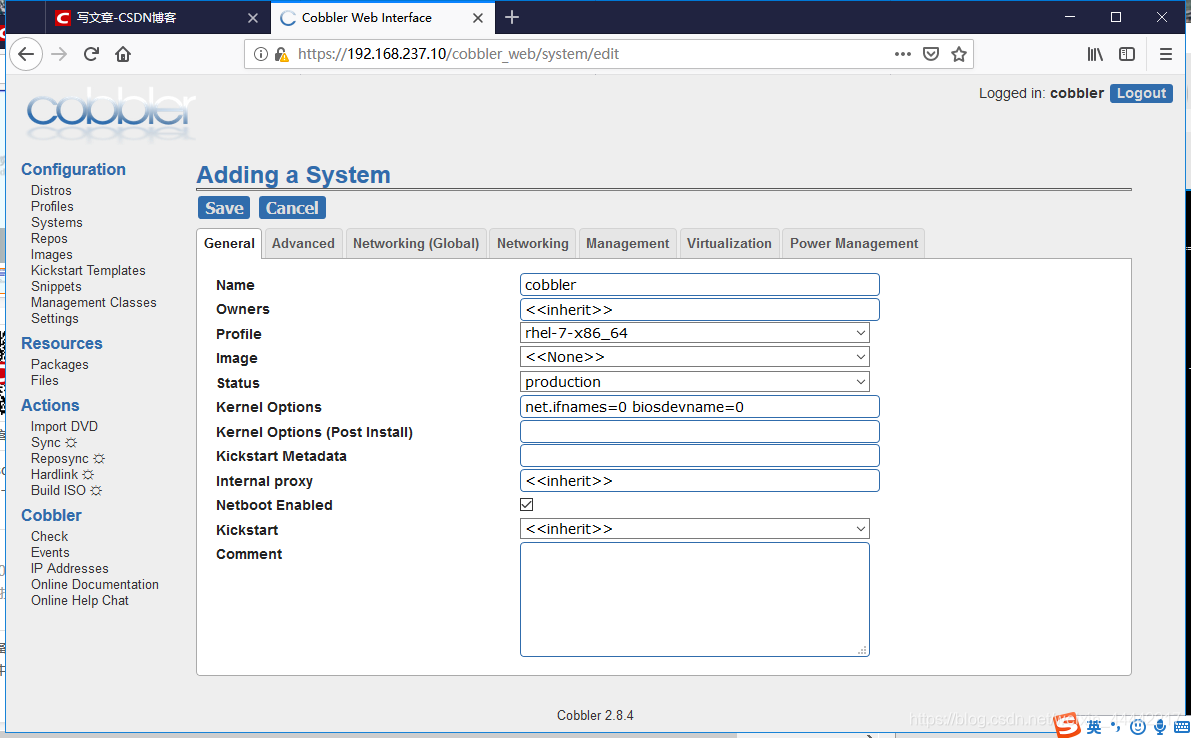Open Systems in the sidebar
Screen dimensions: 1191x738
pos(57,222)
